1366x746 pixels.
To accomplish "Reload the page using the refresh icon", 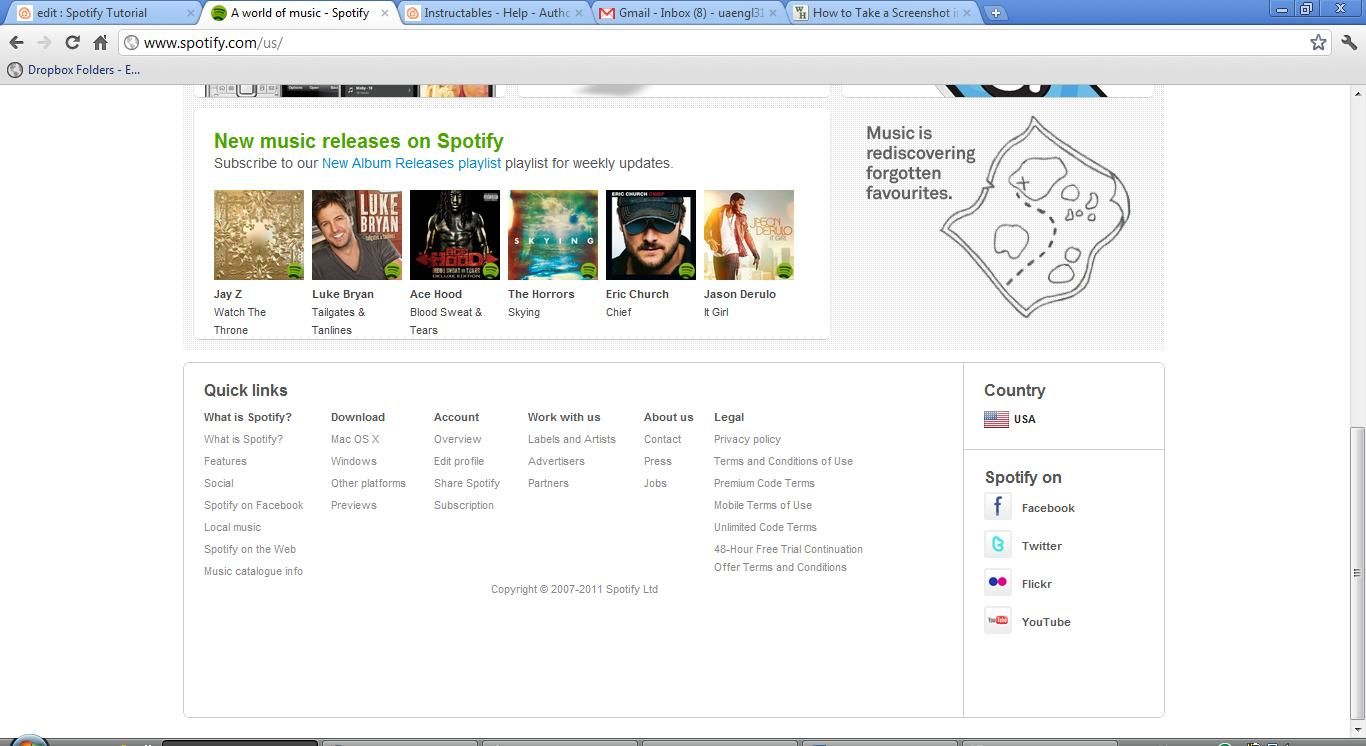I will point(71,43).
